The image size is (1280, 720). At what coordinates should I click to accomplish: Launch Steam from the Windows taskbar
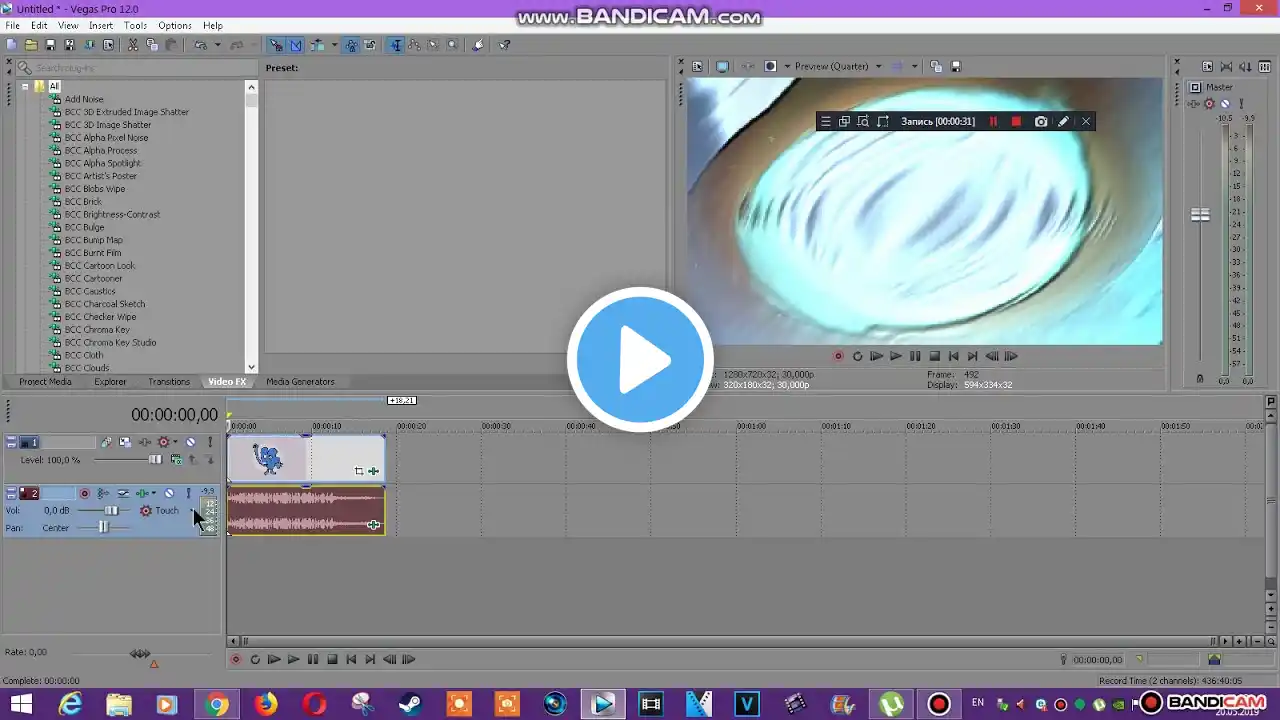click(410, 705)
